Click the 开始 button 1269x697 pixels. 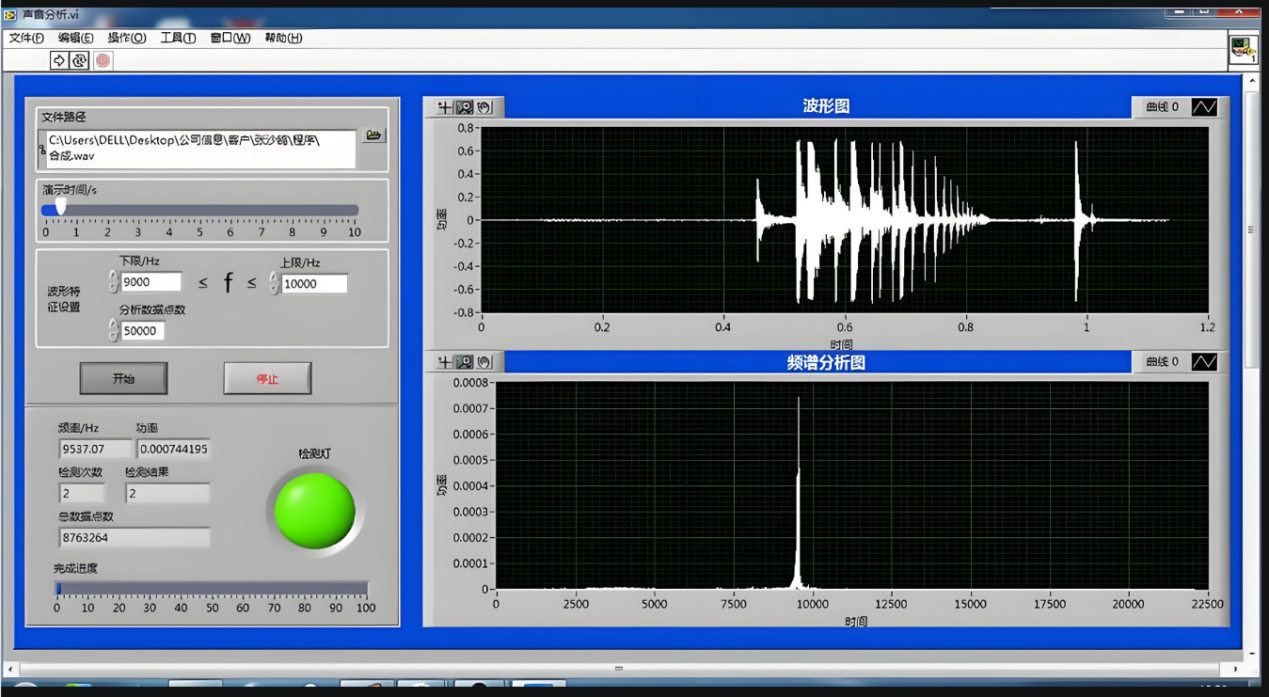[124, 379]
